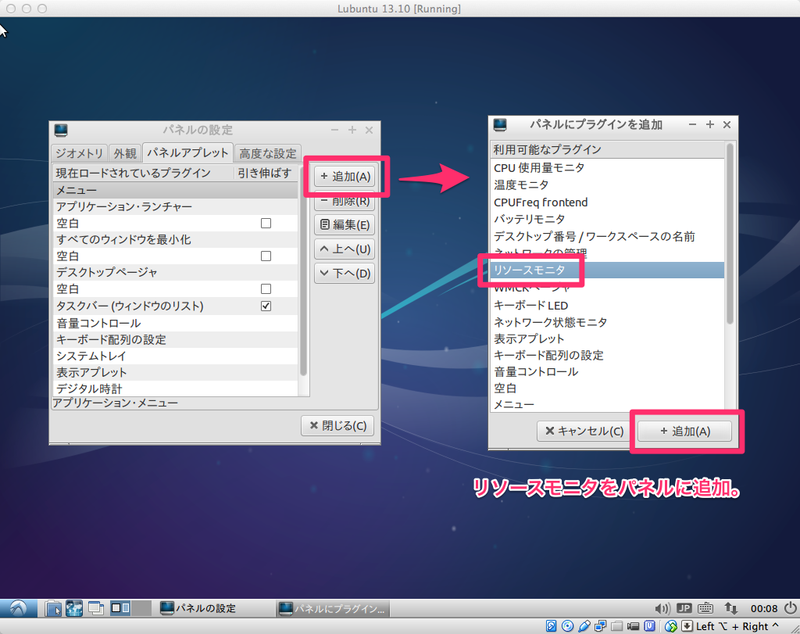Move plugin up with 上へ(U)
Viewport: 800px width, 634px height.
pos(345,249)
